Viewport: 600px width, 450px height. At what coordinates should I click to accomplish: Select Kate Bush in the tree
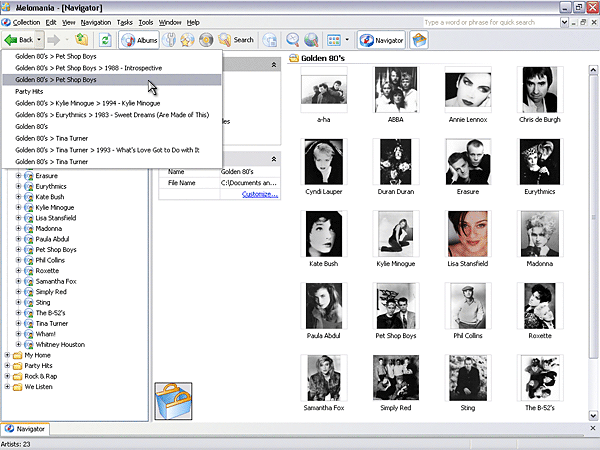[50, 197]
